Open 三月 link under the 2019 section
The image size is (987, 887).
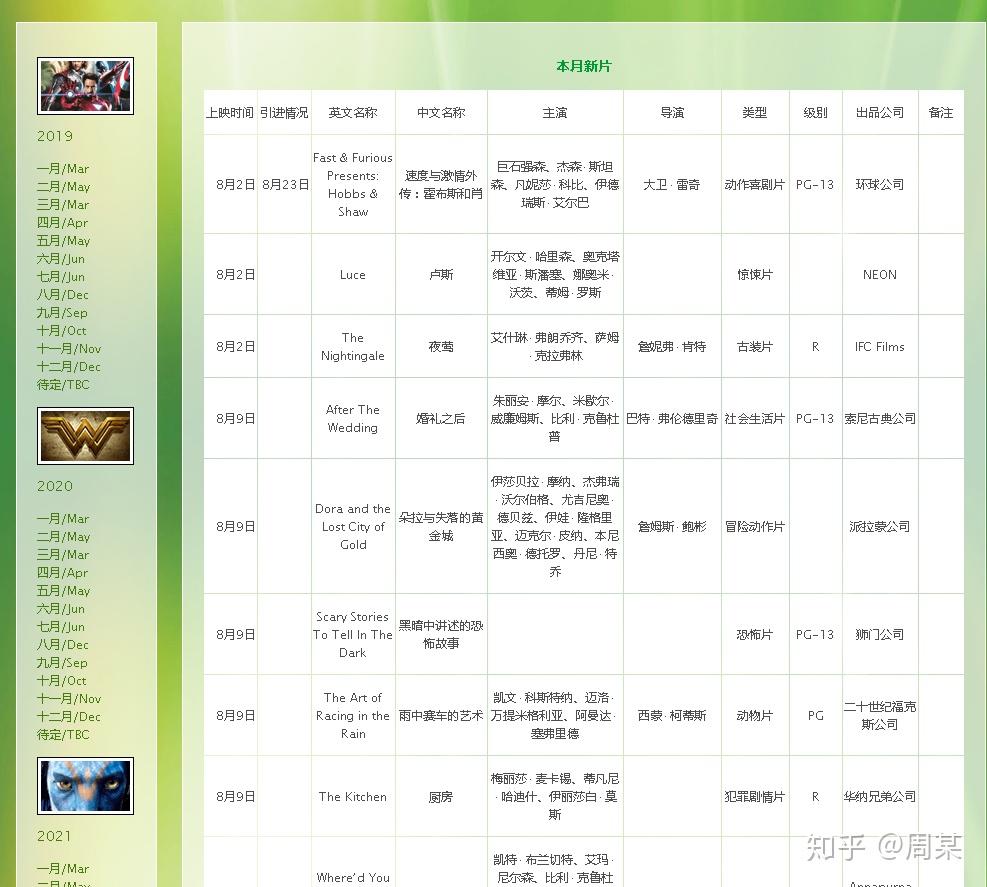[63, 205]
